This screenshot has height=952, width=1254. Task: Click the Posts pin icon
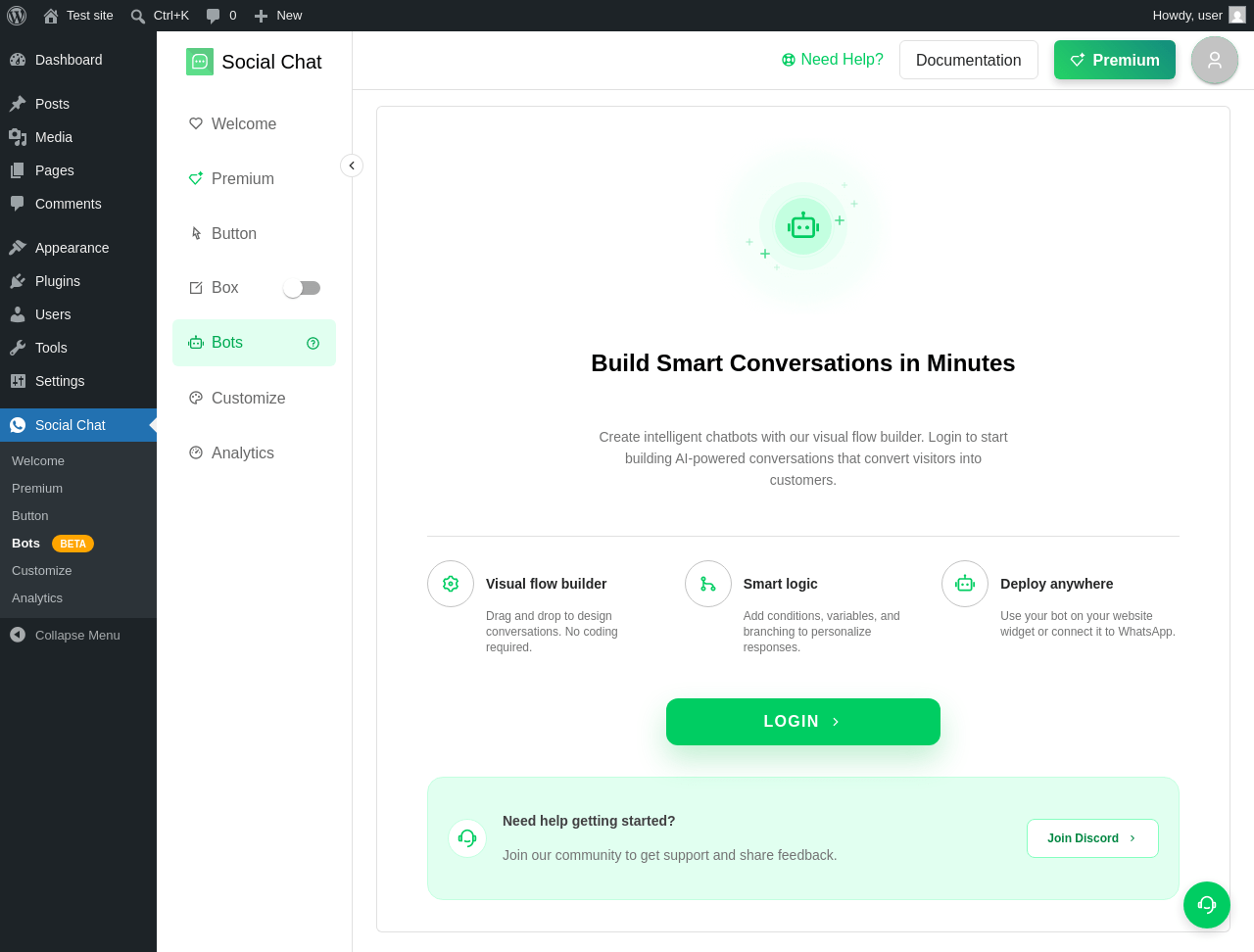(x=18, y=104)
